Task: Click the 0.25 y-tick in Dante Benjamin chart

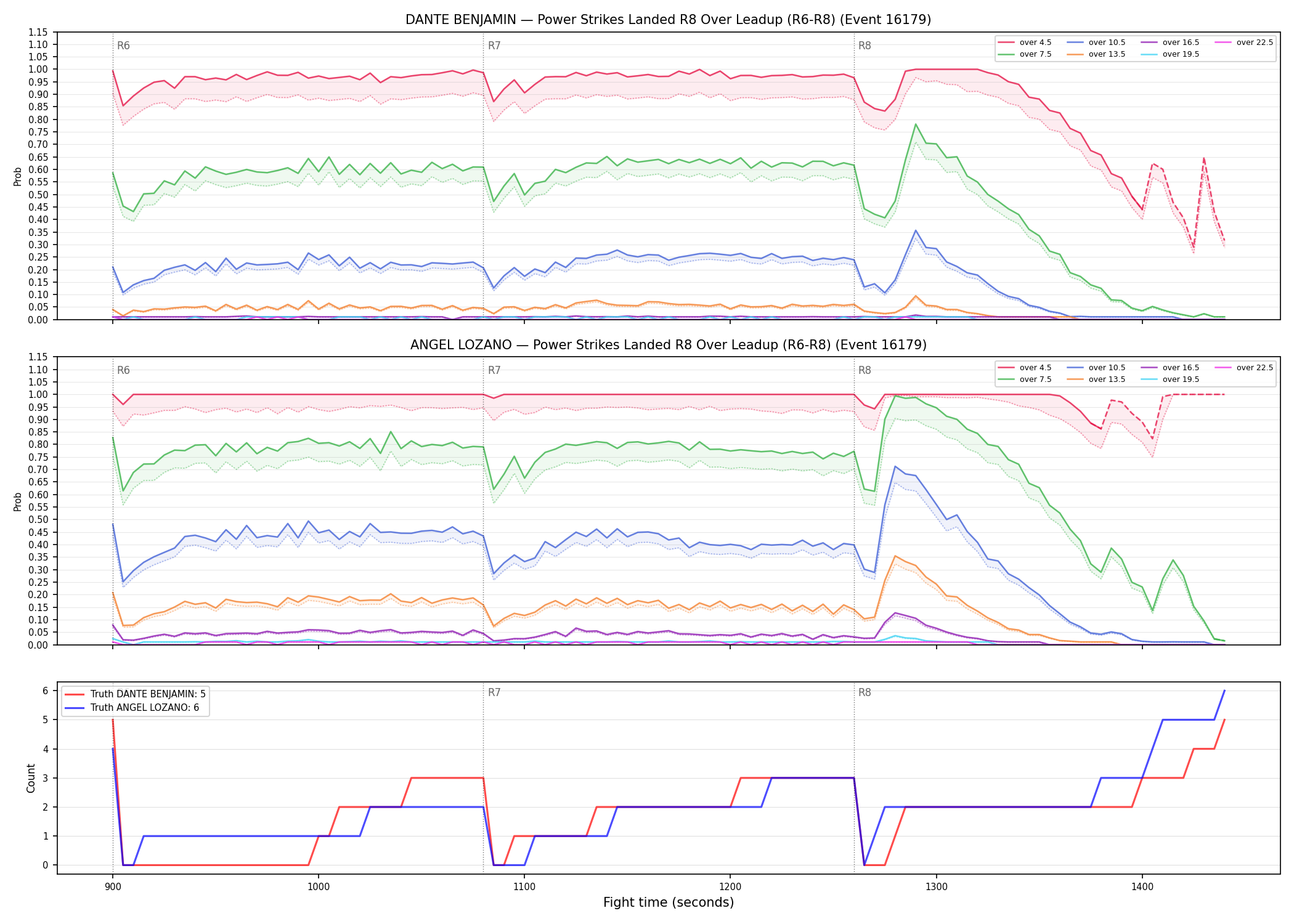Action: pos(38,257)
